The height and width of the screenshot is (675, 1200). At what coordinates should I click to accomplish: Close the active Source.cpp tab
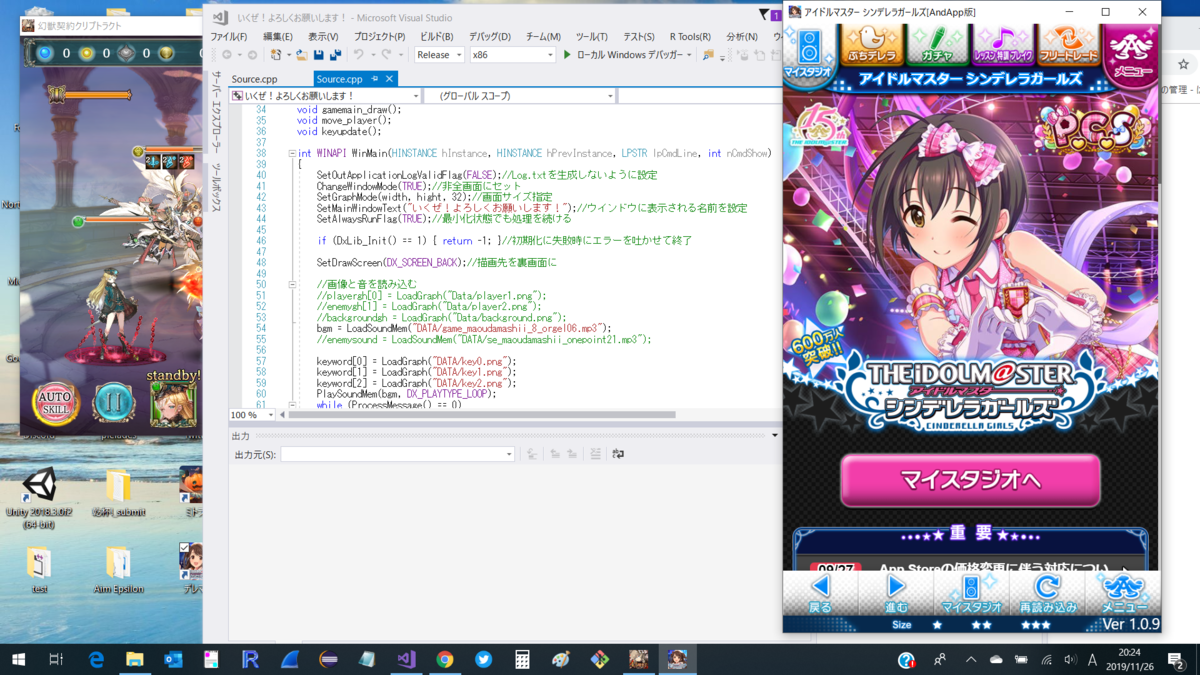point(389,79)
